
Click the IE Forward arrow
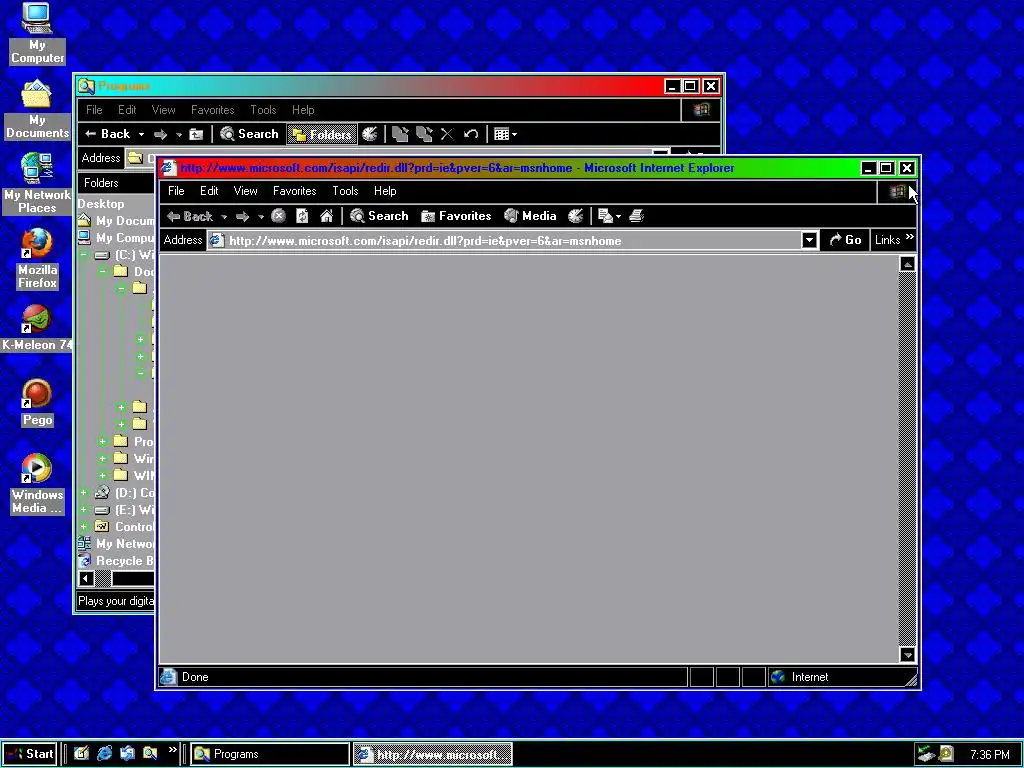242,216
